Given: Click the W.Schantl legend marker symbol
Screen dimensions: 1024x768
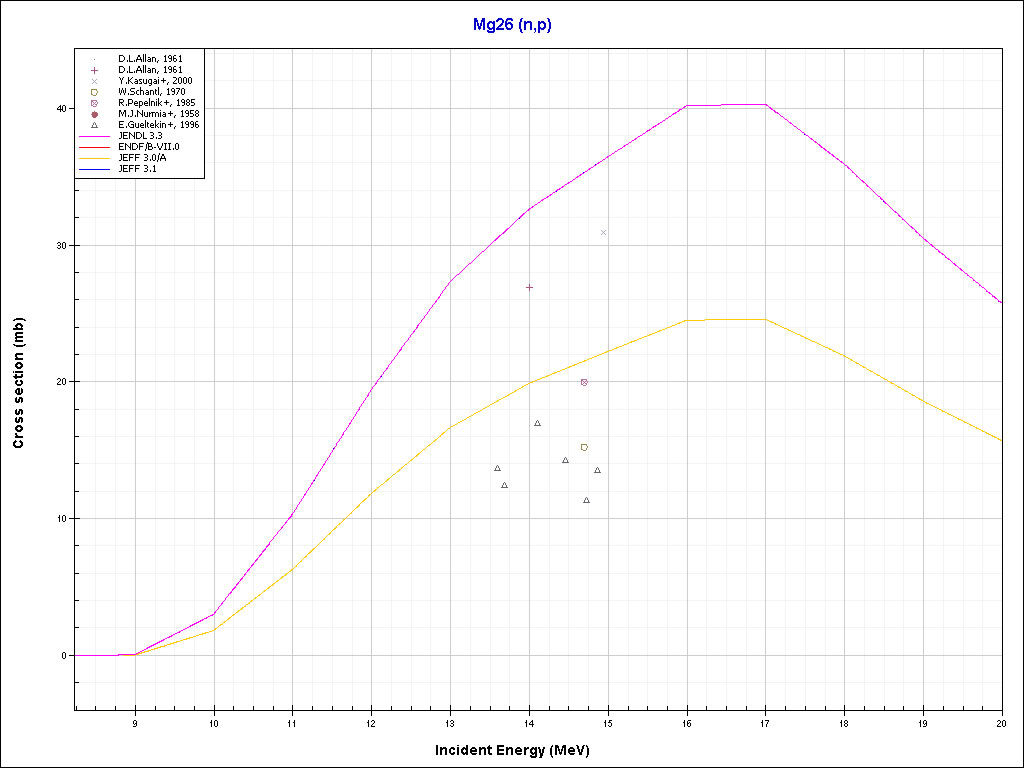Looking at the screenshot, I should click(x=93, y=92).
